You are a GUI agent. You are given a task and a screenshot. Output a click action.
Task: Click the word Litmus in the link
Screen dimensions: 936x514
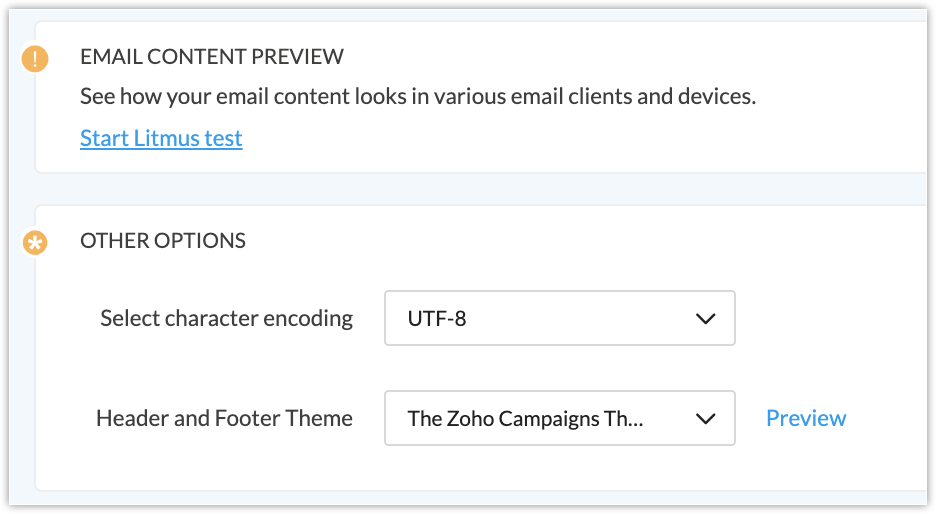167,138
